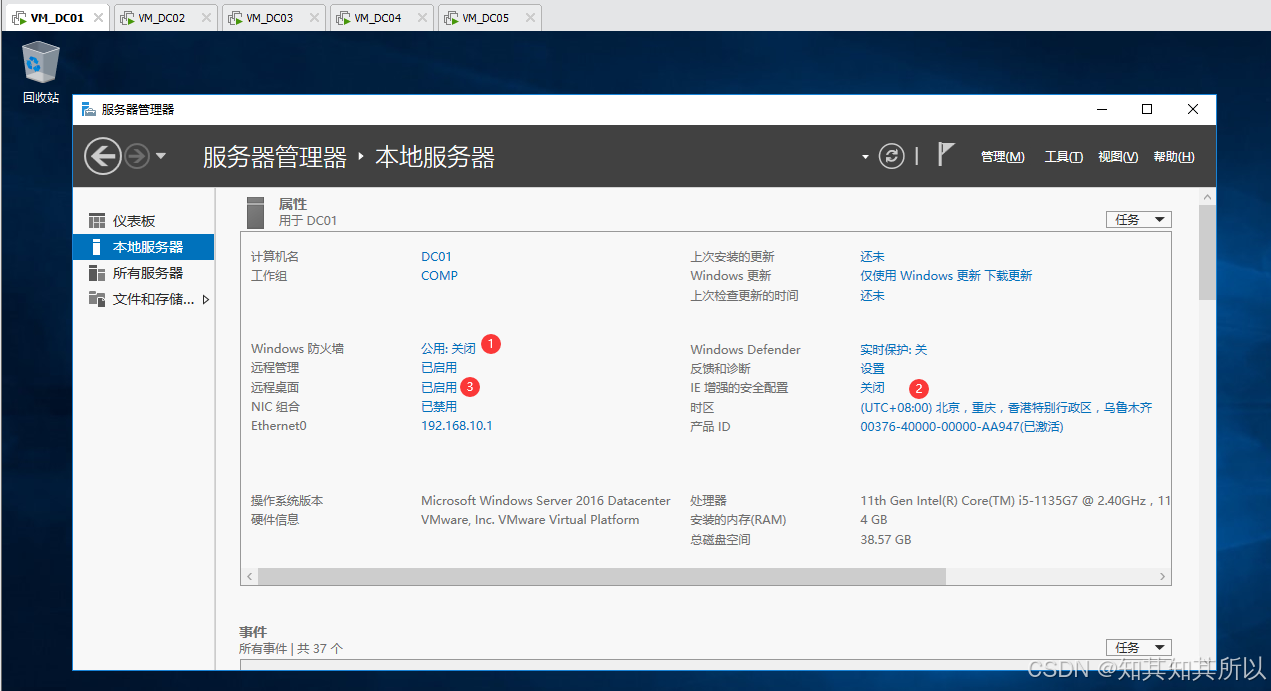Select 本地服务器 in the sidebar
The image size is (1271, 691).
(144, 247)
